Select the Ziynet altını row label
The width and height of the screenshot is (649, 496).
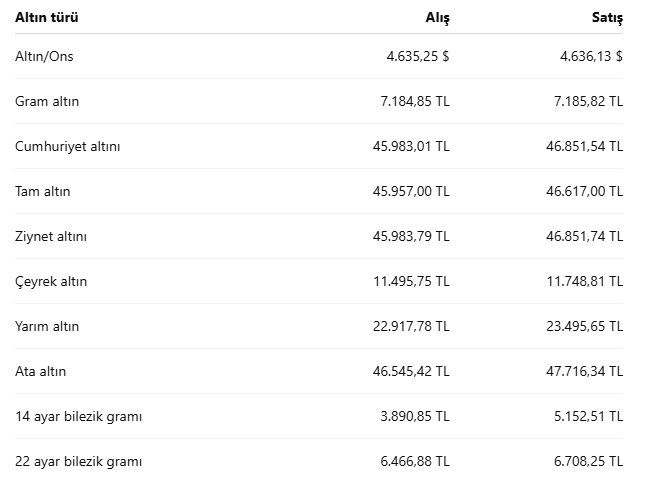click(x=51, y=236)
